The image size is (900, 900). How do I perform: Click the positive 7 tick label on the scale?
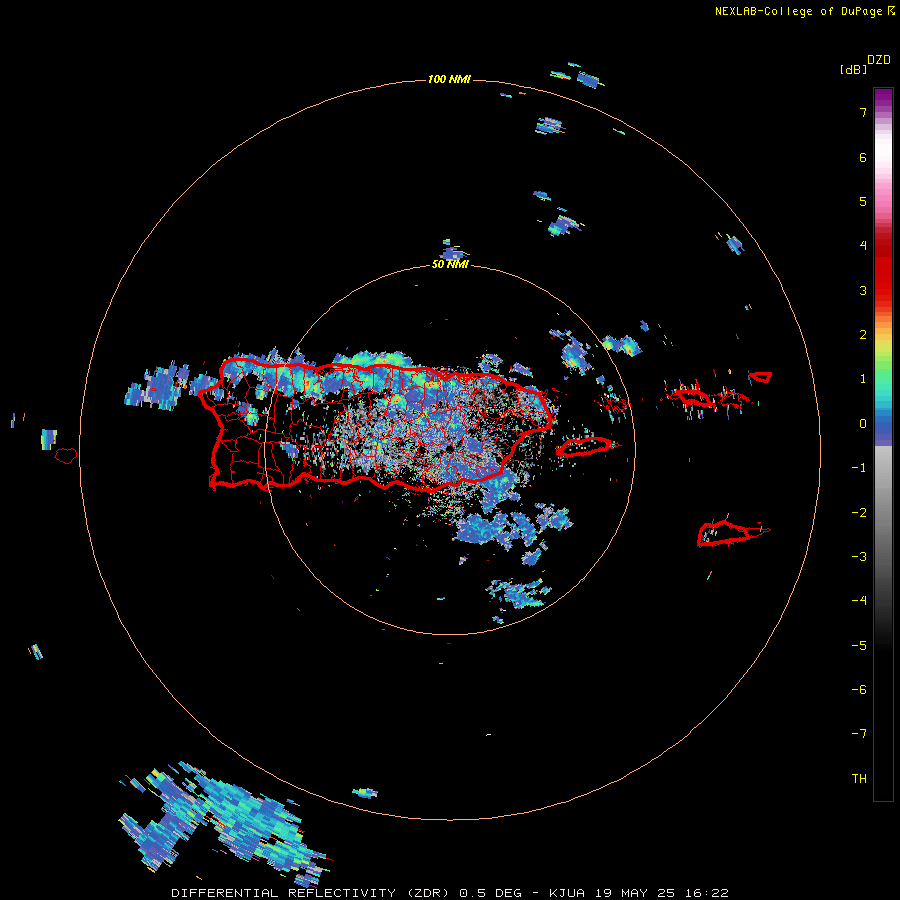pos(863,112)
